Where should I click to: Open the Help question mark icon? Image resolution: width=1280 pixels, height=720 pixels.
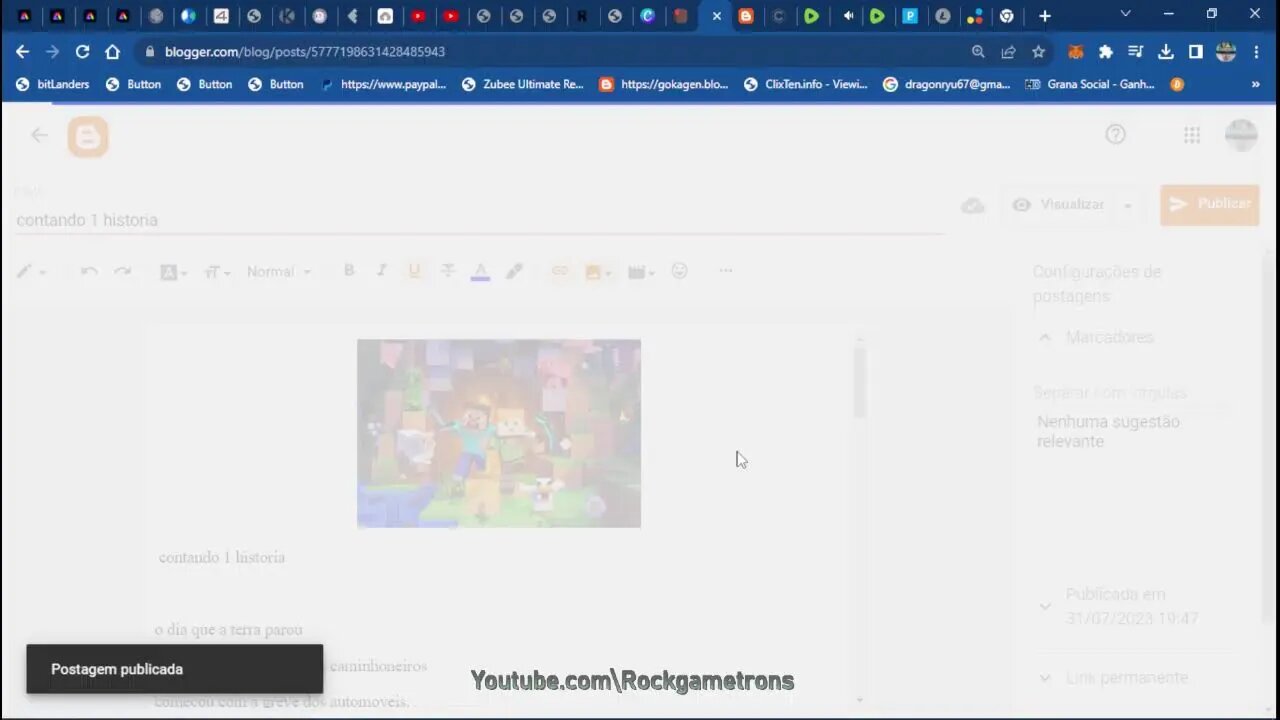1115,134
